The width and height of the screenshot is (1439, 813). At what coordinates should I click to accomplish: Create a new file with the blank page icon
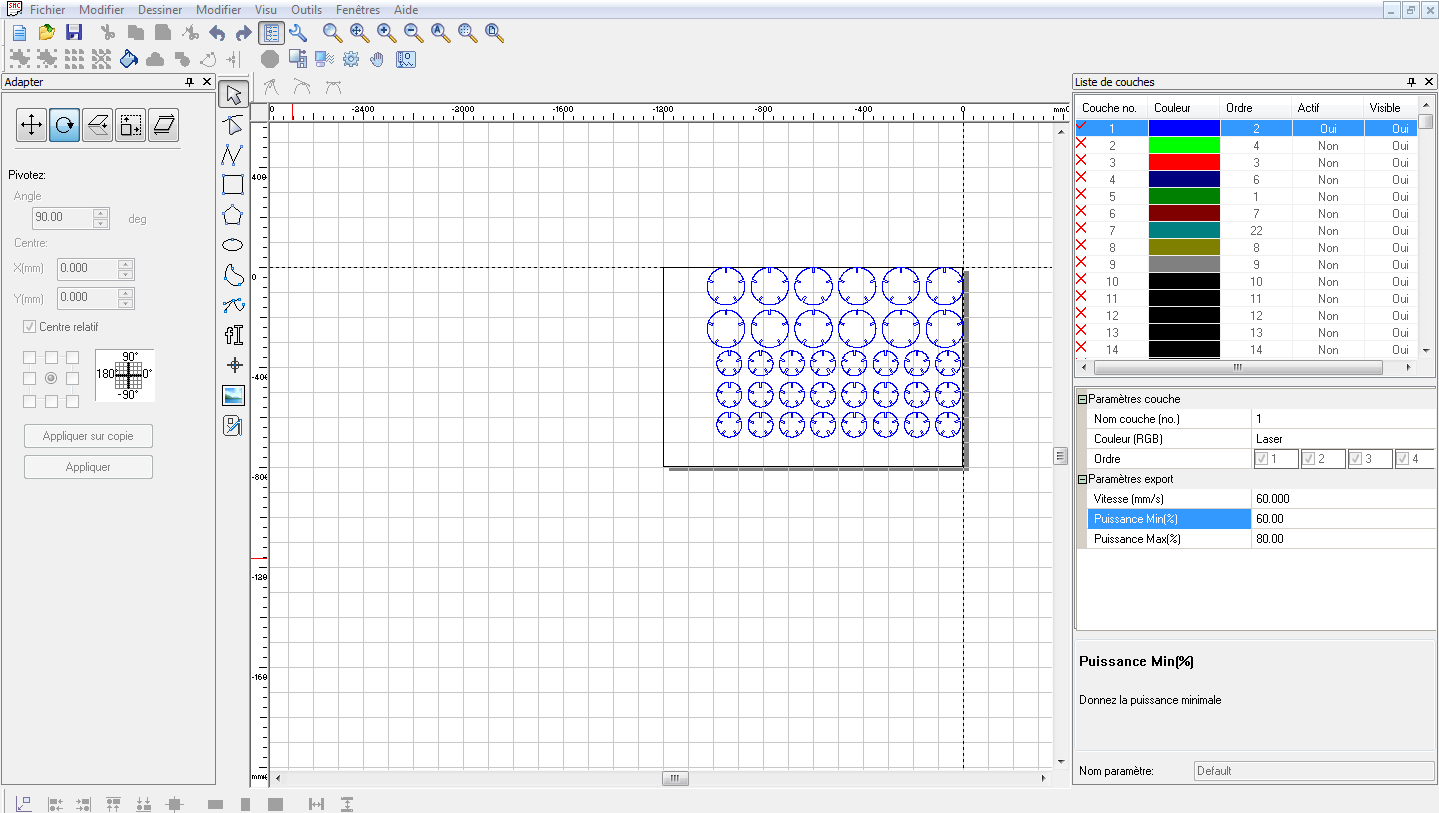pyautogui.click(x=19, y=33)
